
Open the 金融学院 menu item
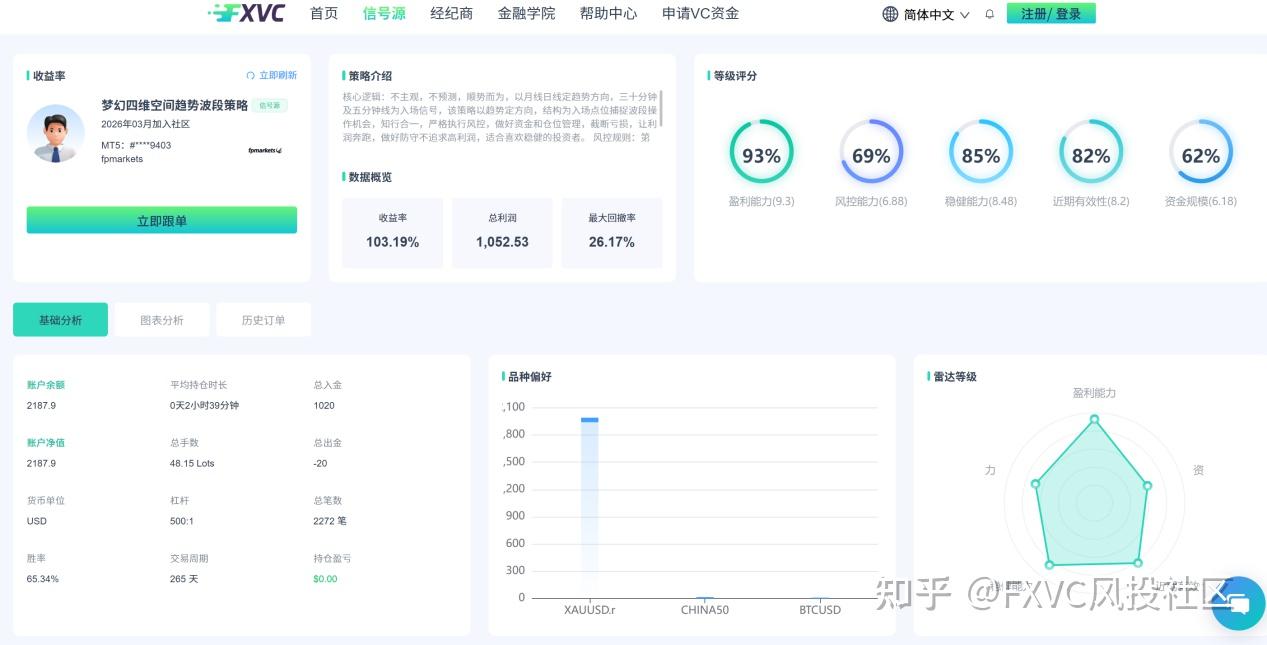(527, 14)
